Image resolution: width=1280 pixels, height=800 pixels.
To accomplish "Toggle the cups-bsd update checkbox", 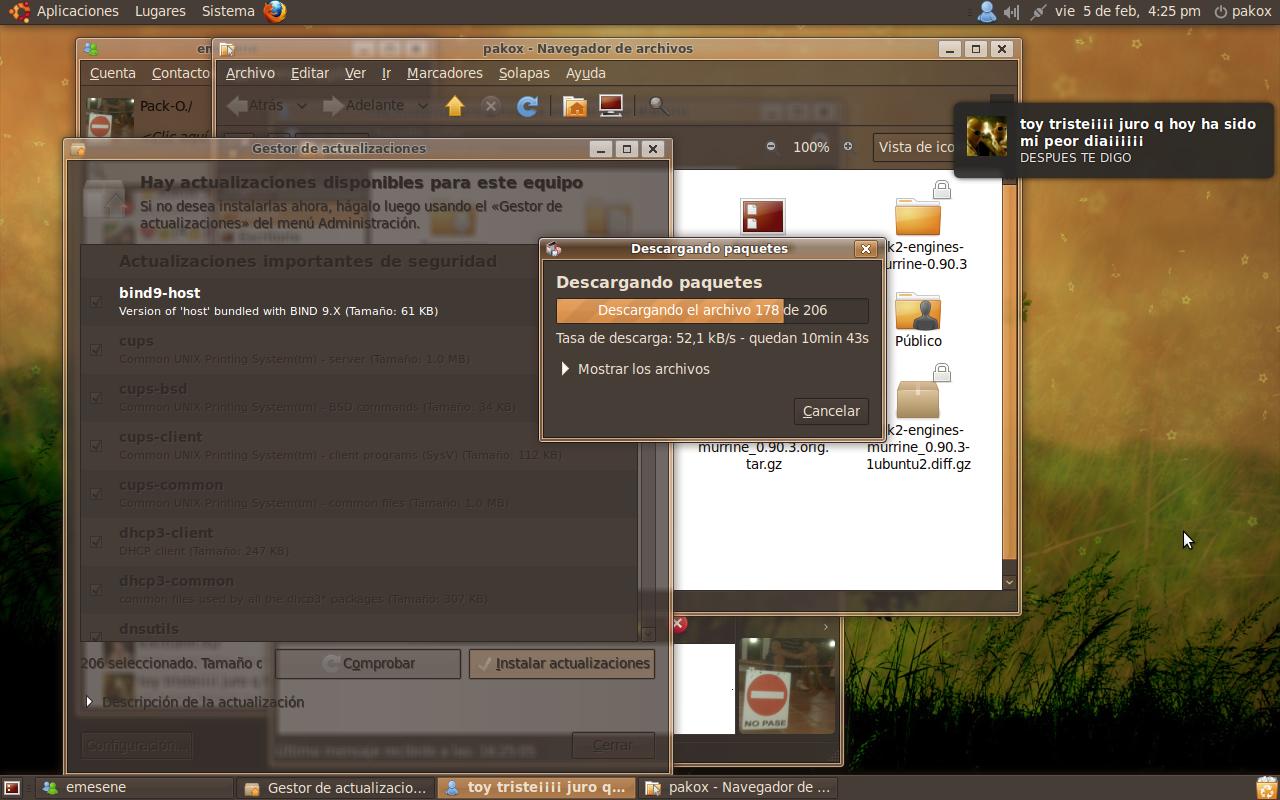I will [x=96, y=397].
